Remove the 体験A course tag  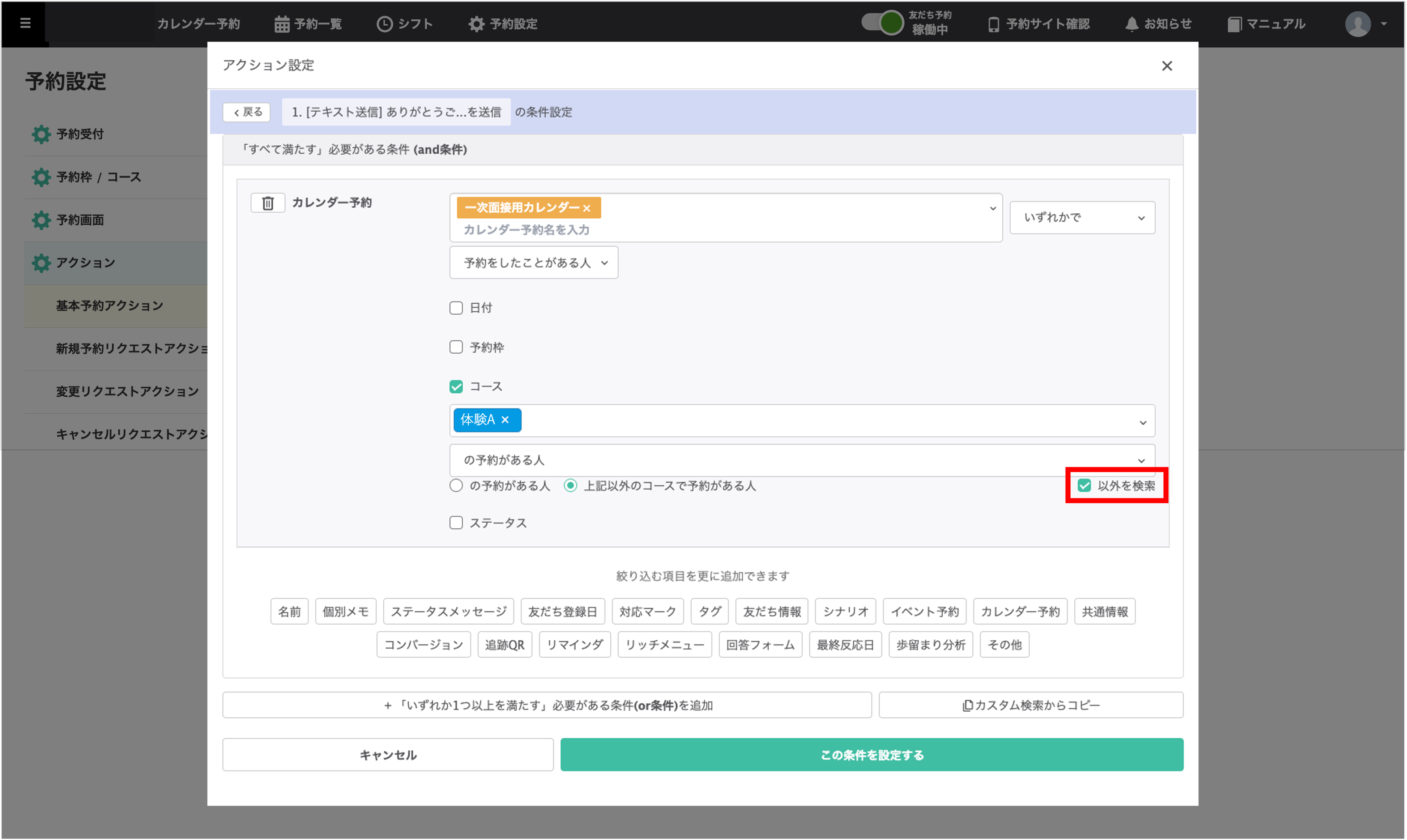tap(506, 420)
